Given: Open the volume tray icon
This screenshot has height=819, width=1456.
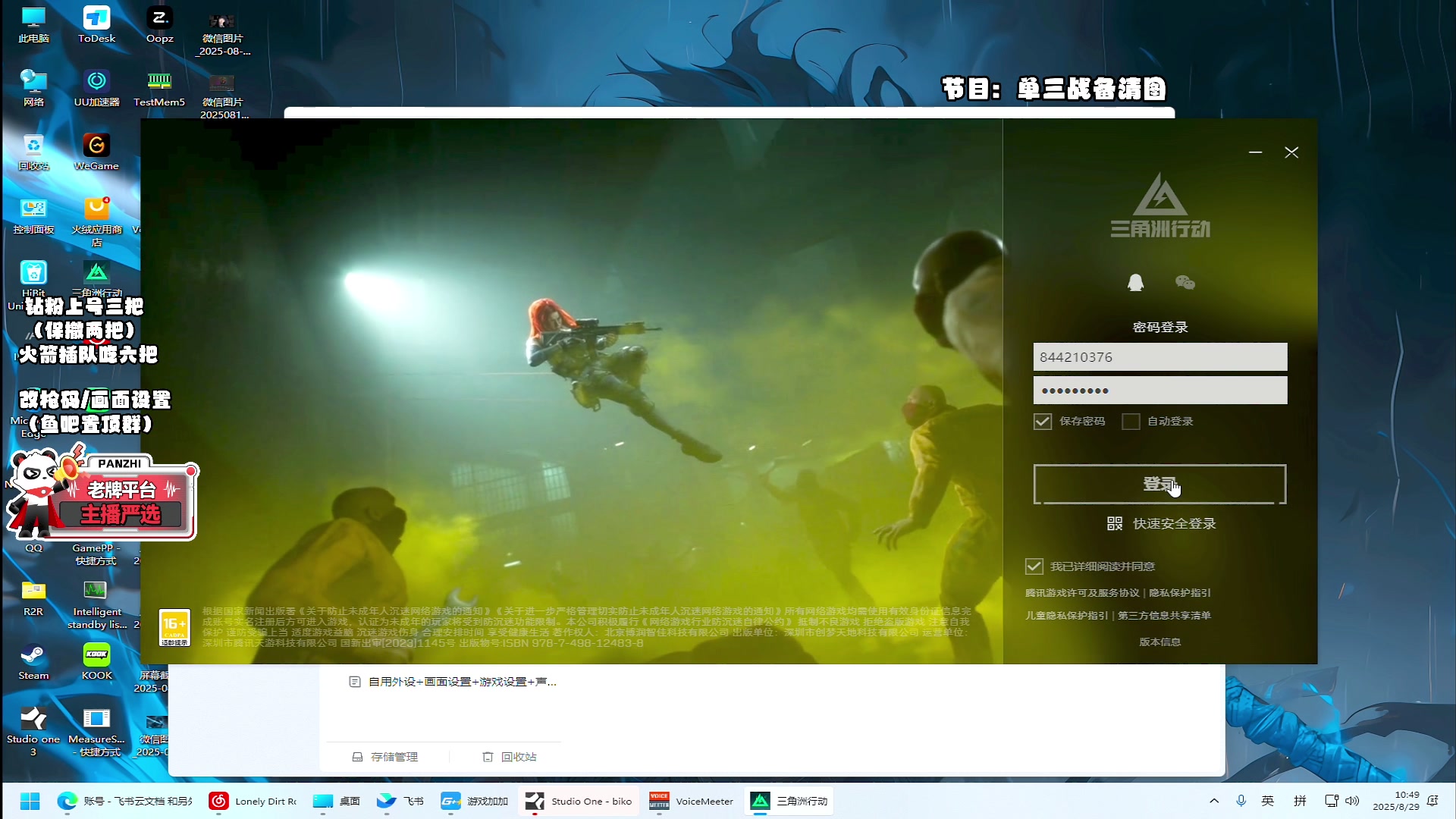Looking at the screenshot, I should pos(1352,801).
